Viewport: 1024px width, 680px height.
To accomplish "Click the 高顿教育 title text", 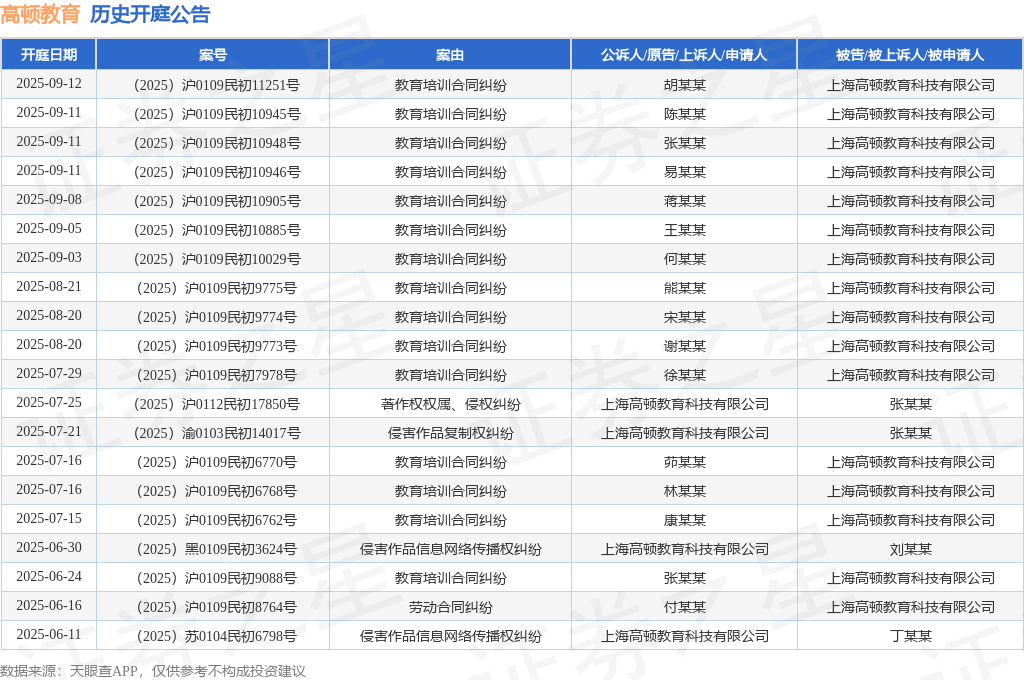I will [40, 14].
